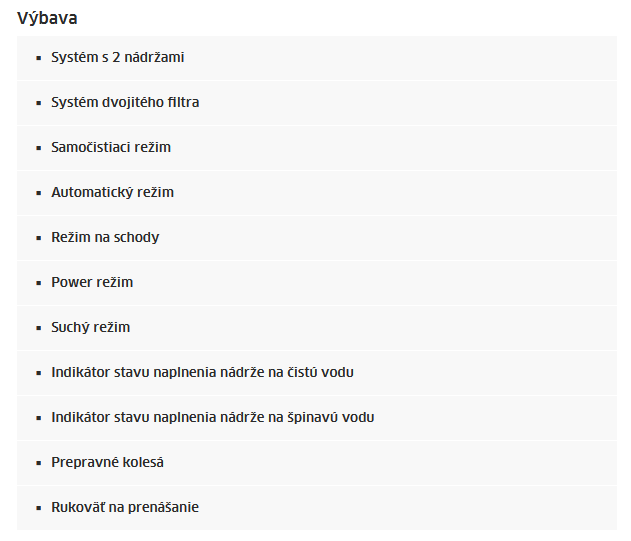Click the bullet before Prepravné kolesá
Viewport: 631px width, 541px height.
[39, 463]
